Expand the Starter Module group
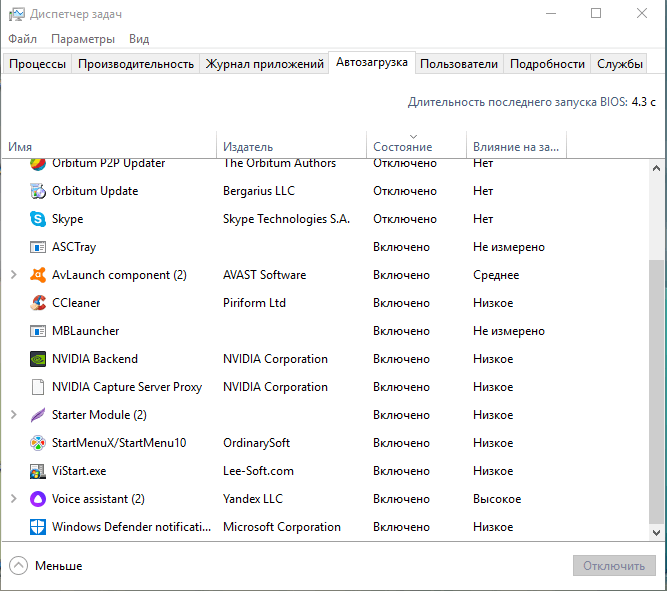The image size is (667, 591). [x=14, y=414]
